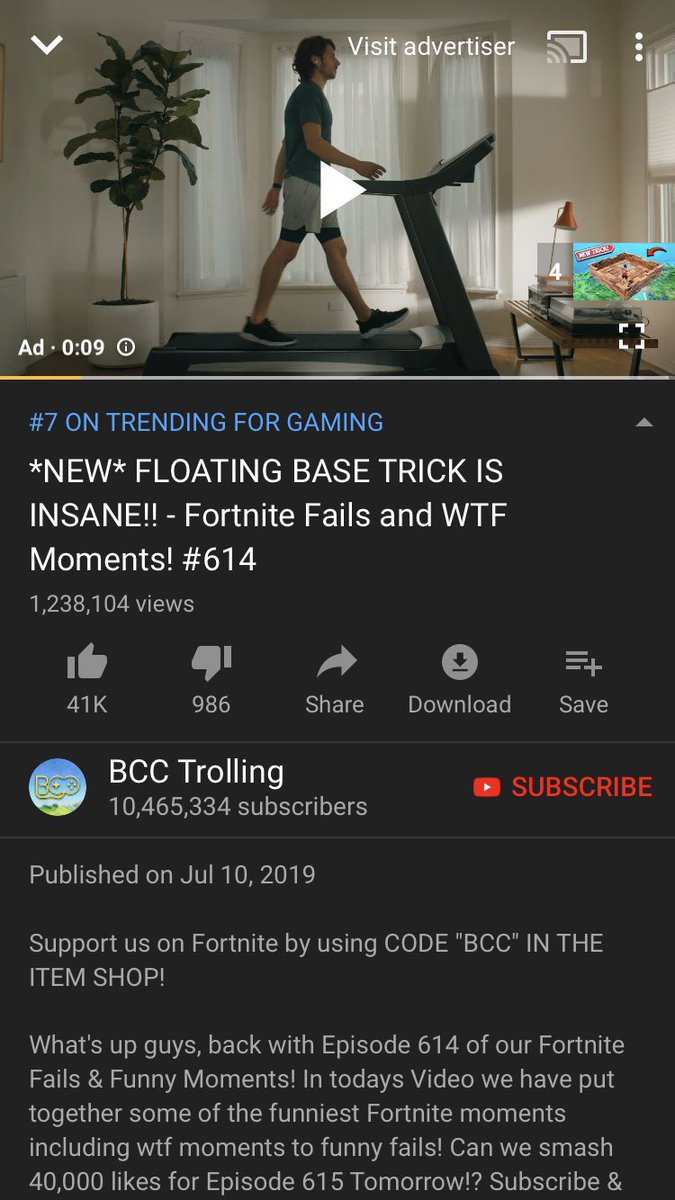Subscribe to BCC Trolling channel
The image size is (675, 1200).
coord(563,787)
